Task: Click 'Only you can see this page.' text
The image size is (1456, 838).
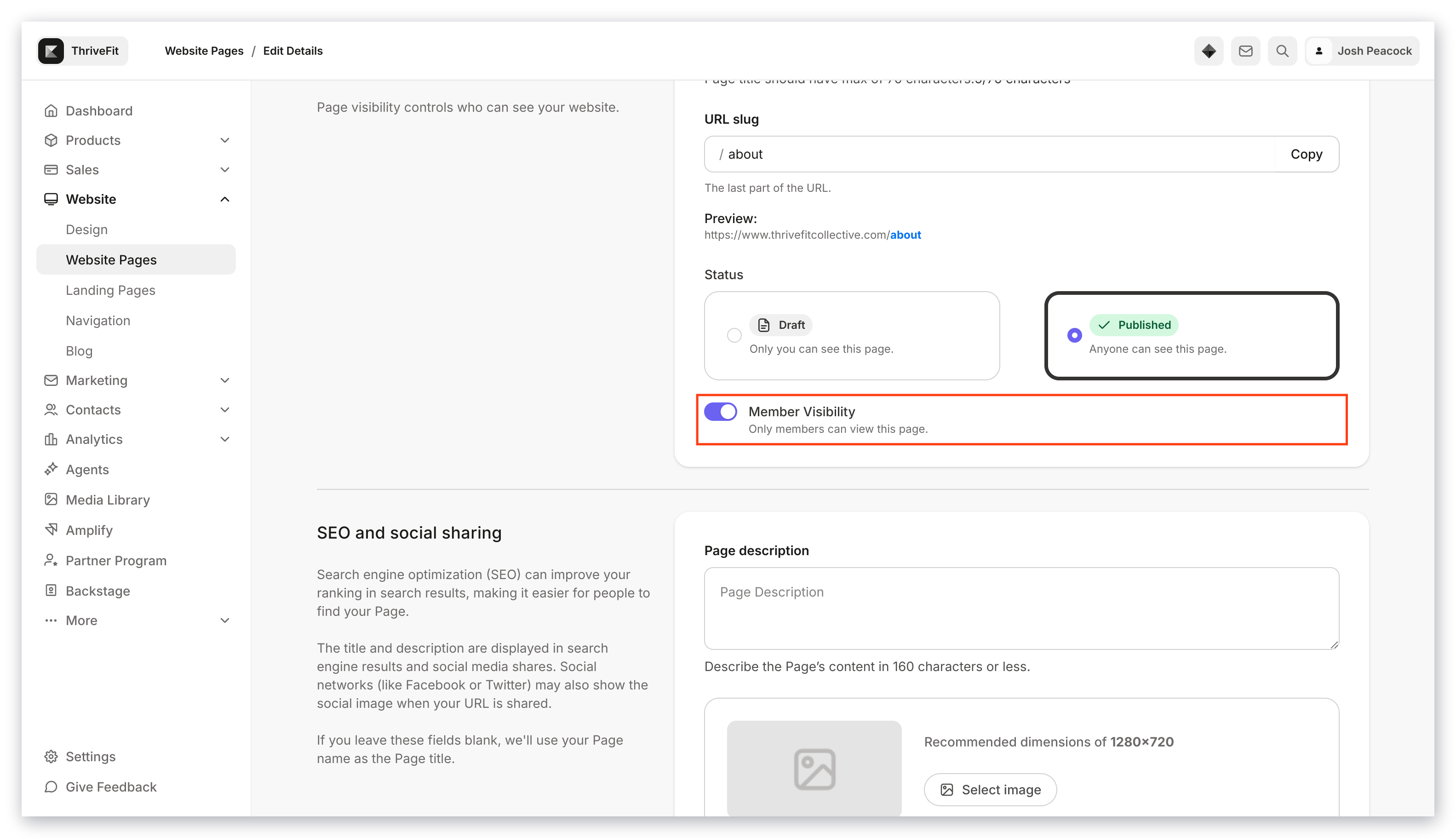Action: point(821,349)
